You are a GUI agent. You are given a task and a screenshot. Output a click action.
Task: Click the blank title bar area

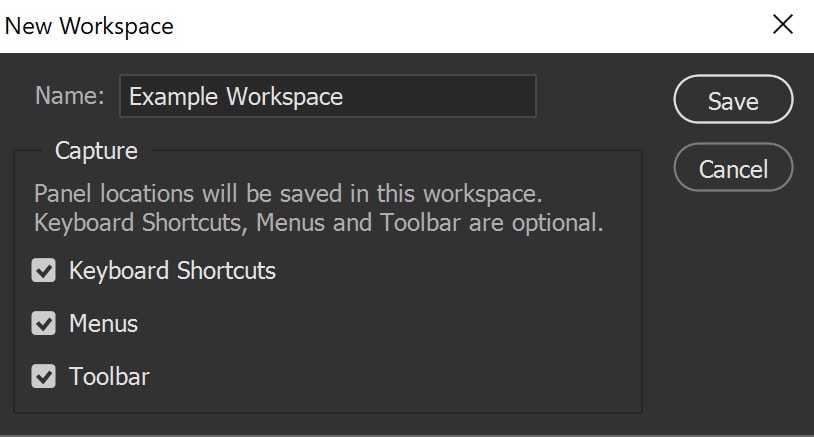click(450, 26)
